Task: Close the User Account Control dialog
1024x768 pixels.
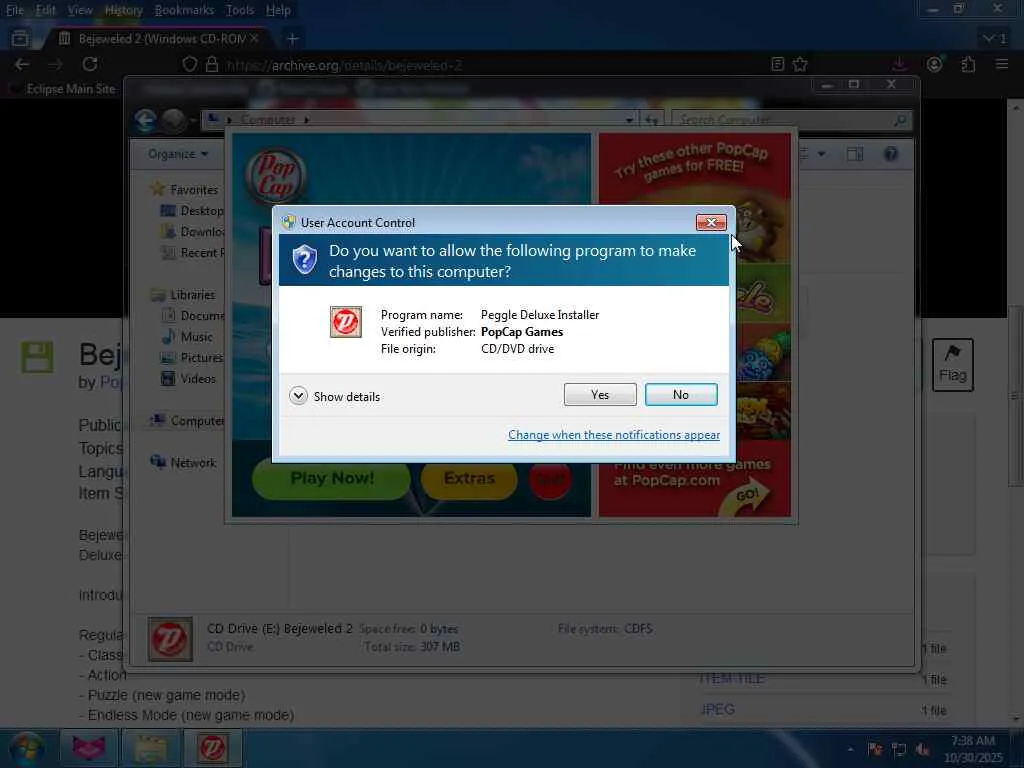Action: pyautogui.click(x=711, y=223)
